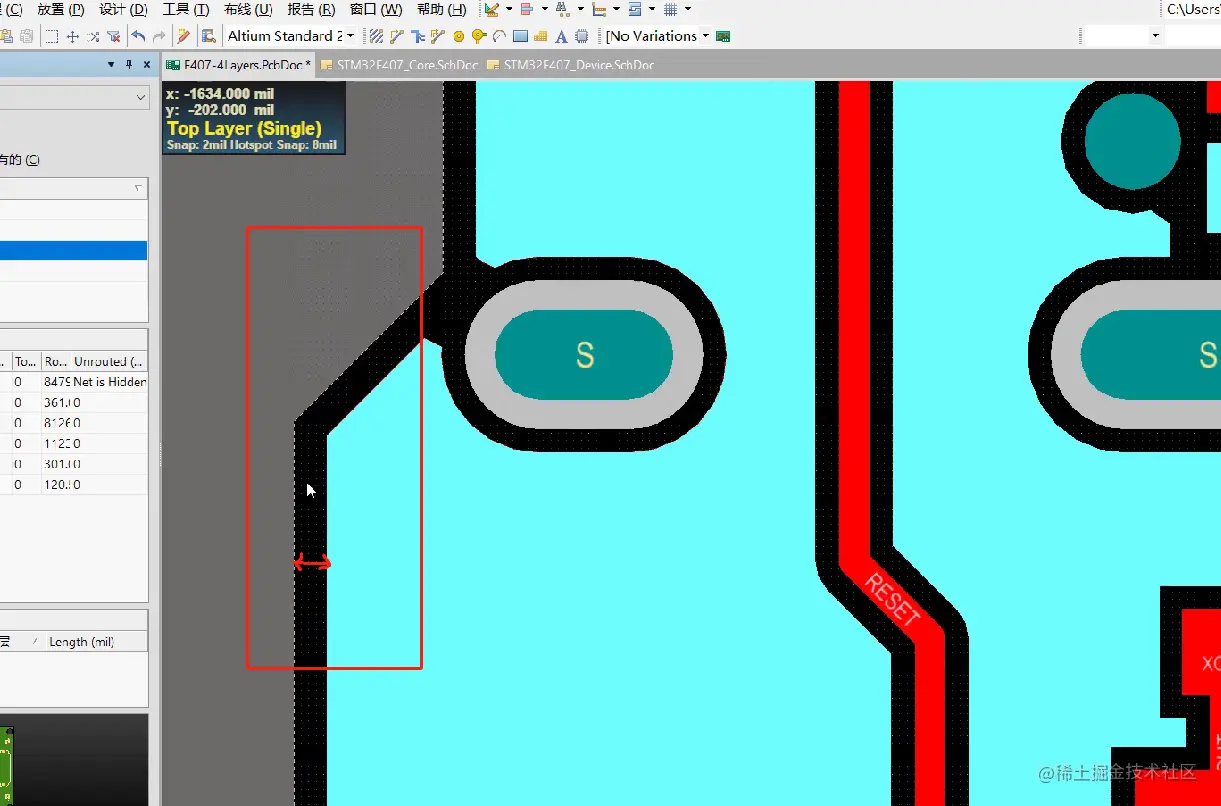The height and width of the screenshot is (806, 1221).
Task: Expand the Place Dimension dropdown arrow
Action: 616,9
